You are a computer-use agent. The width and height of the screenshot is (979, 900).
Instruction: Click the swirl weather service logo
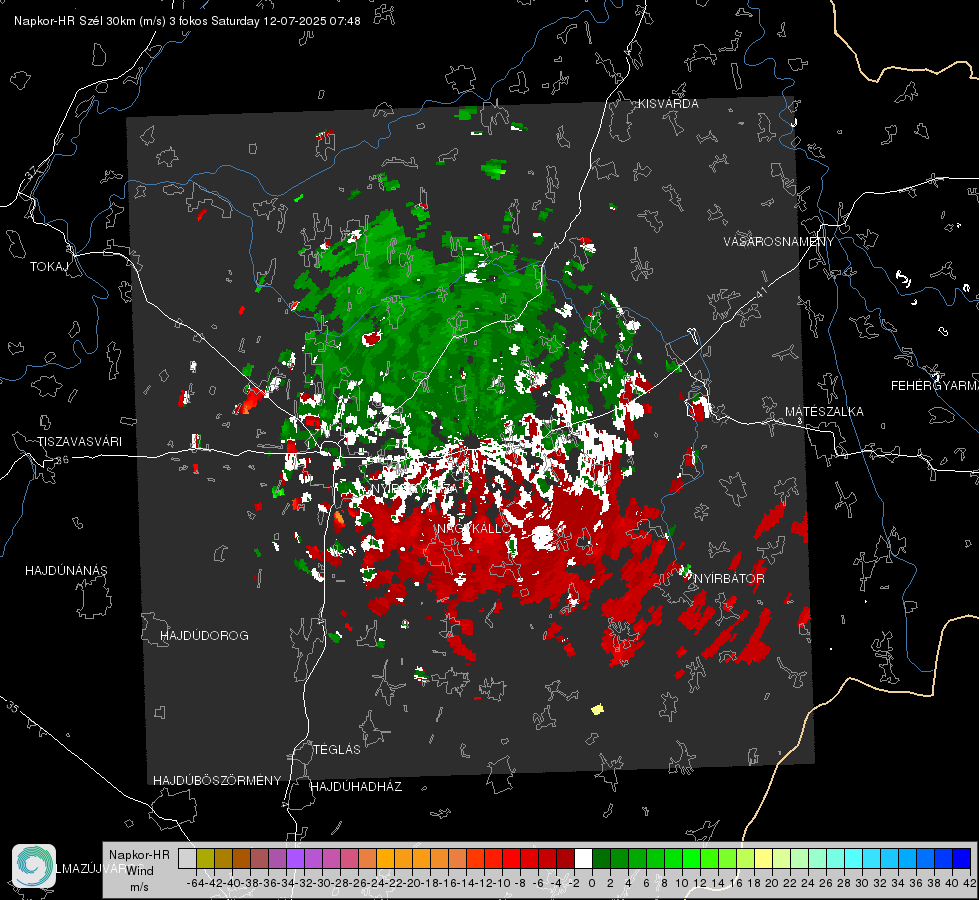pos(34,866)
